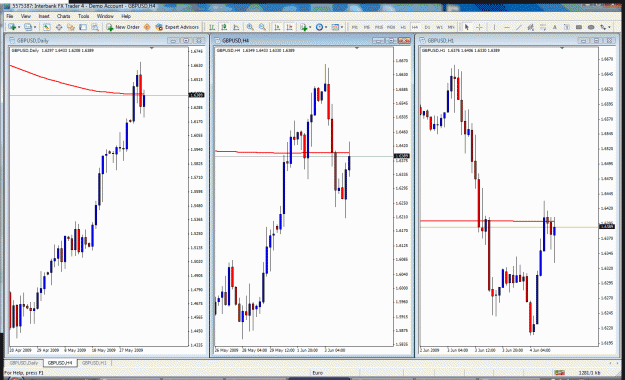This screenshot has height=380, width=625.
Task: Expand the Indicators dropdown arrow
Action: (x=310, y=27)
